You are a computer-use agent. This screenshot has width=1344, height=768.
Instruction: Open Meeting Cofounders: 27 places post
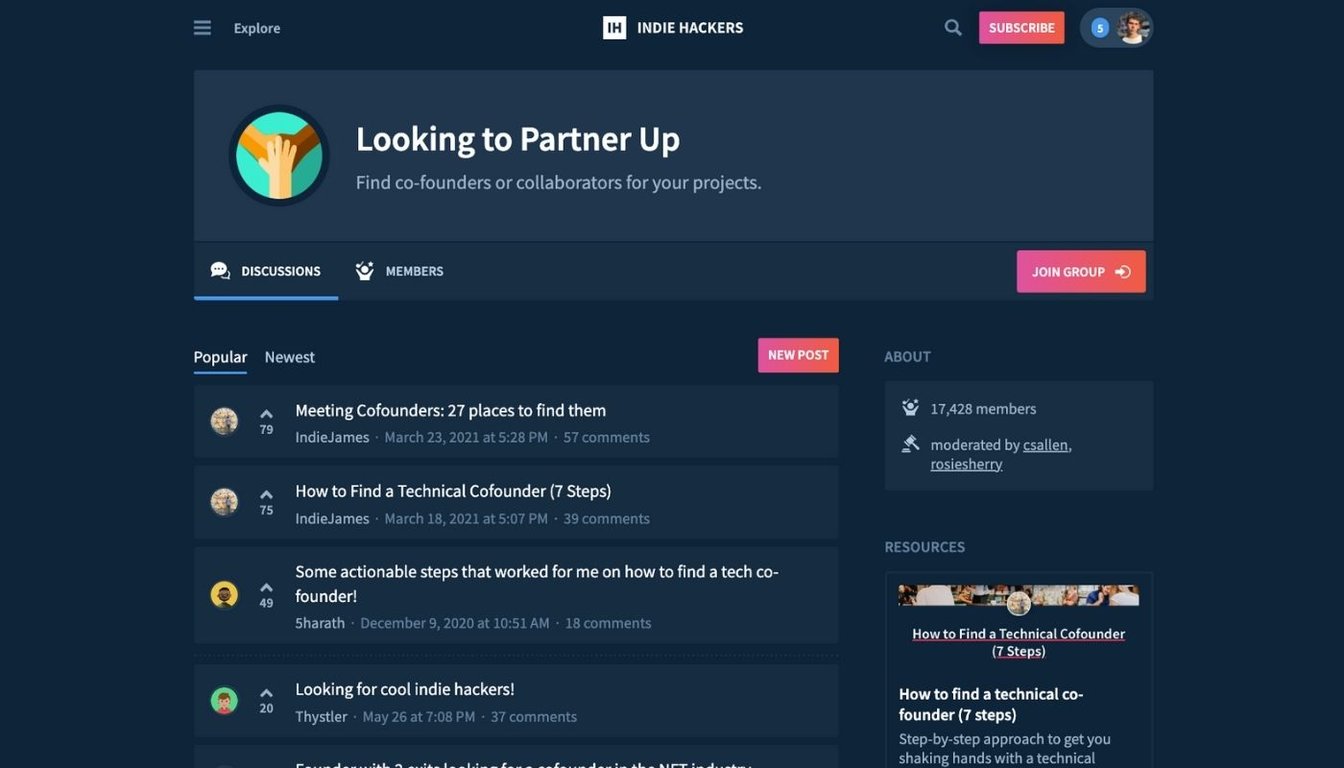tap(450, 410)
